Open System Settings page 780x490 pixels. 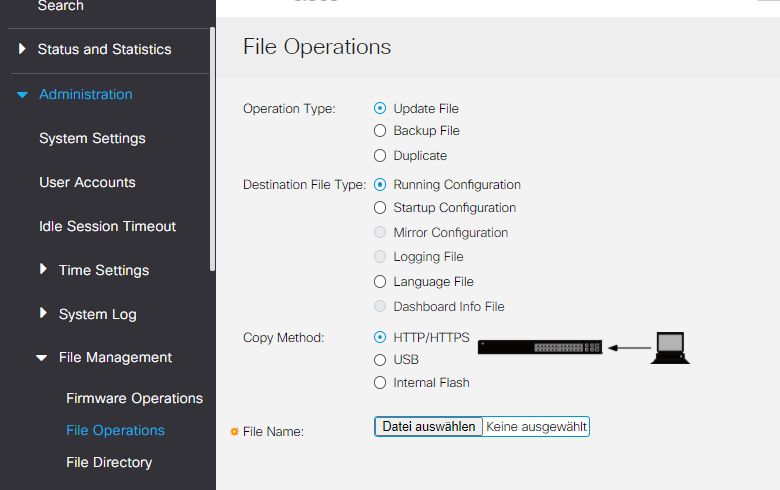(93, 138)
